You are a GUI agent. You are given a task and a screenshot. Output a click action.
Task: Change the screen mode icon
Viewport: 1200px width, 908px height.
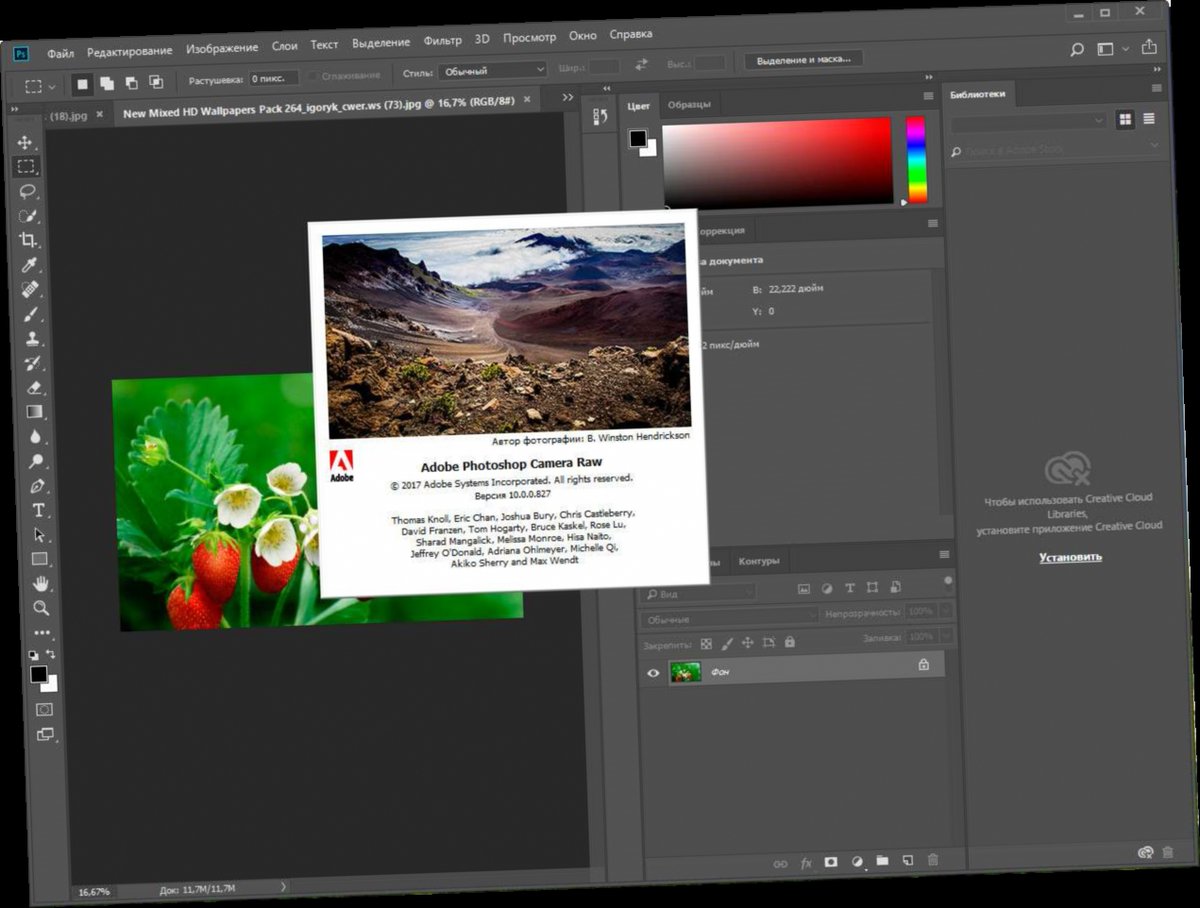tap(45, 735)
